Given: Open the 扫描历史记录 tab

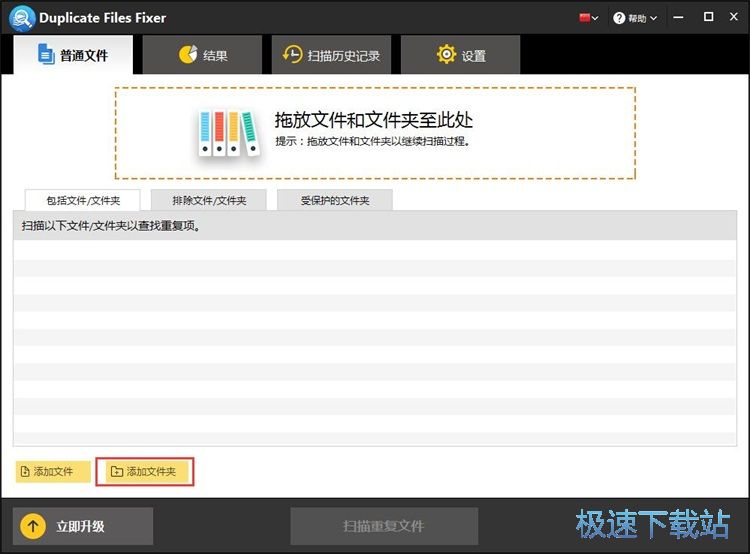Looking at the screenshot, I should (x=331, y=55).
